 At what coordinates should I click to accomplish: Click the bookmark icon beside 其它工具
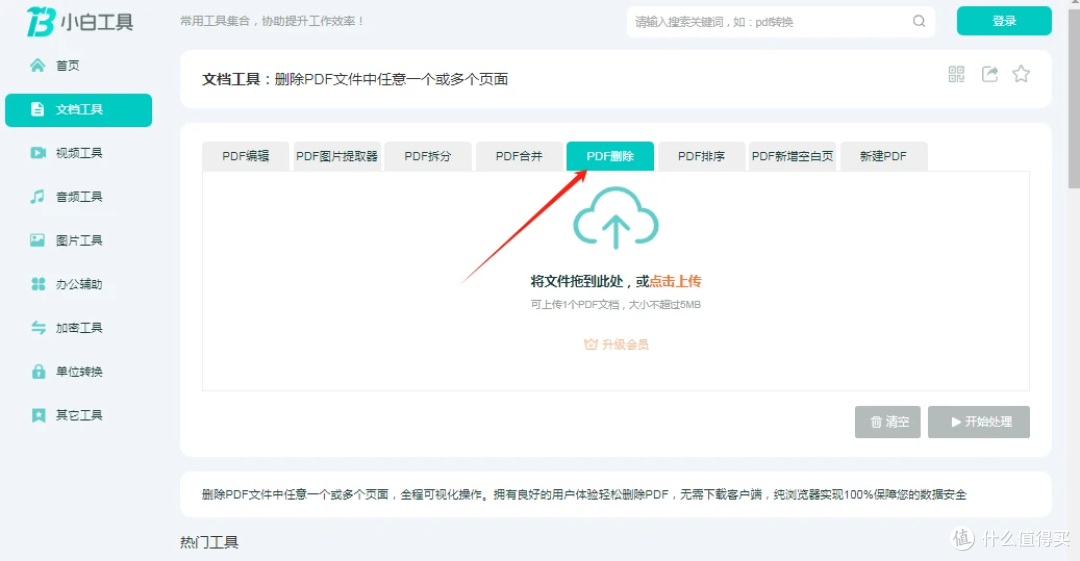pos(38,415)
